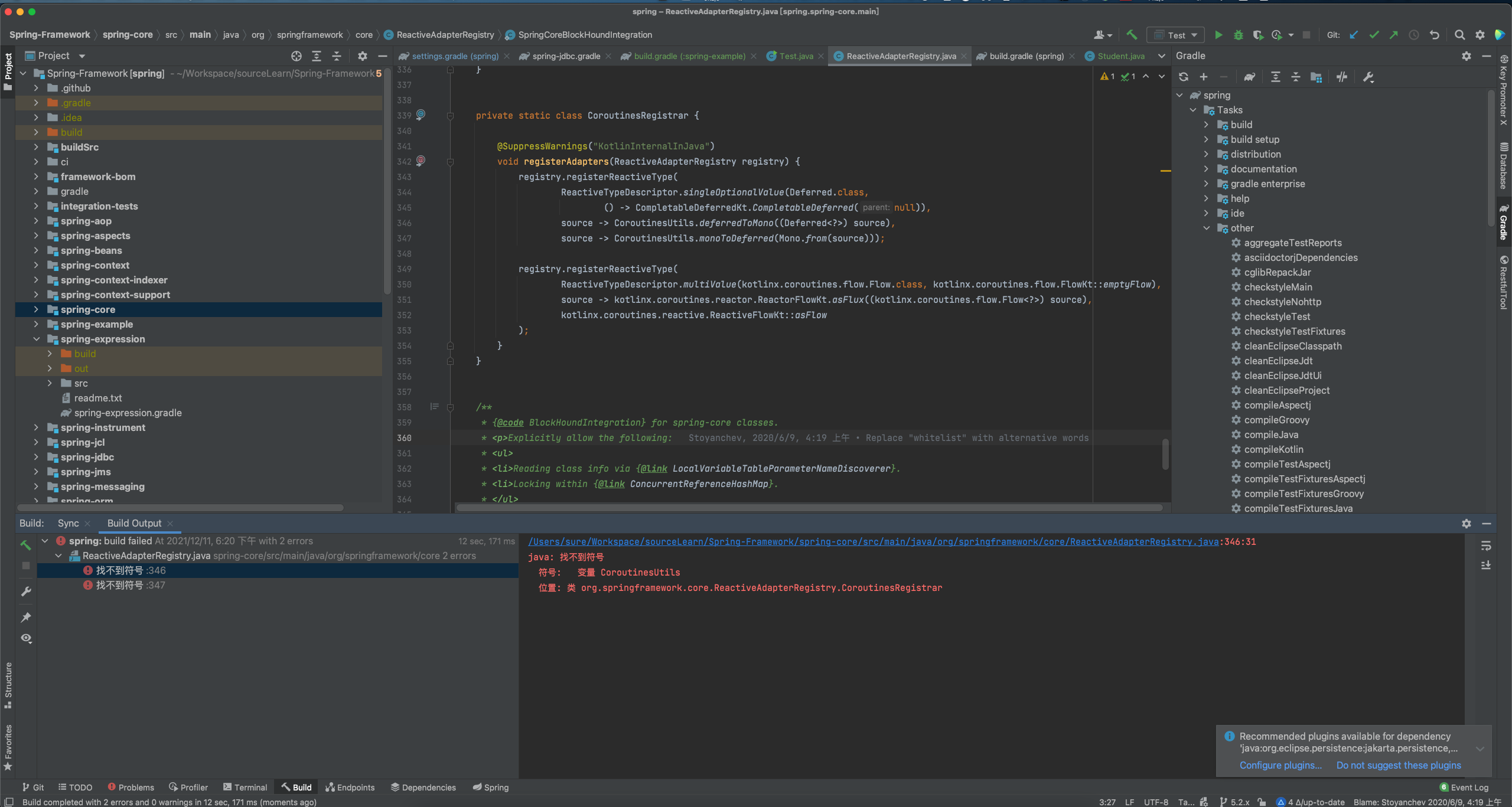This screenshot has width=1512, height=807.
Task: Open Gradle build tool settings wrench
Action: 1368,77
